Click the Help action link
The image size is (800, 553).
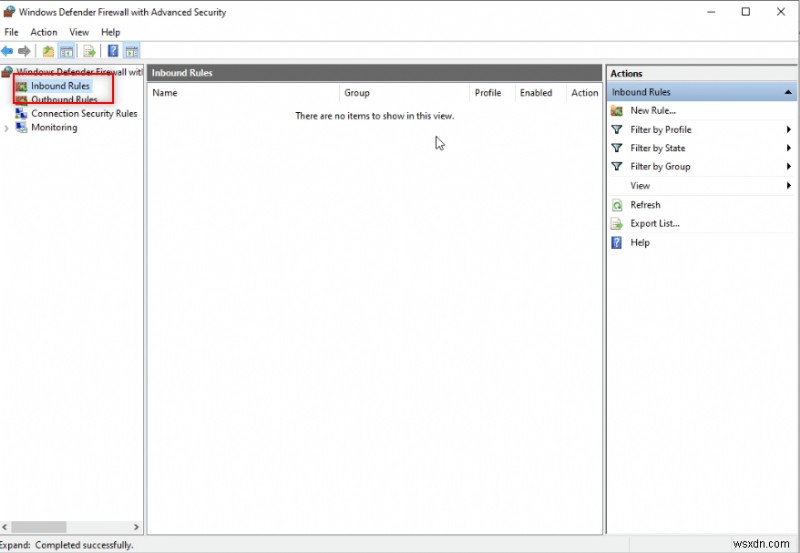640,243
